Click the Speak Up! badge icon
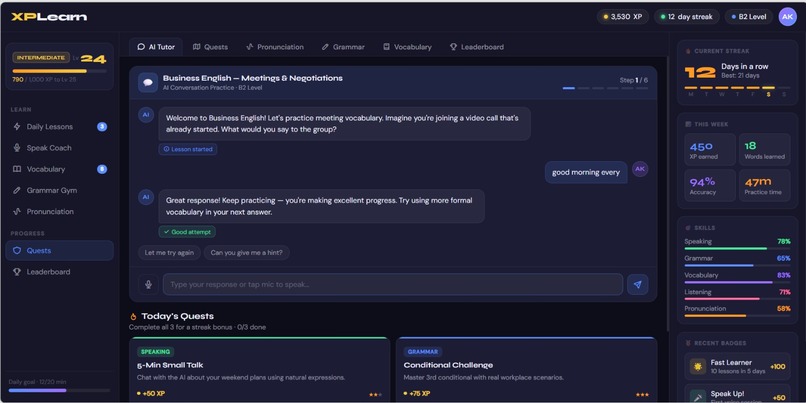806x403 pixels. pyautogui.click(x=698, y=397)
